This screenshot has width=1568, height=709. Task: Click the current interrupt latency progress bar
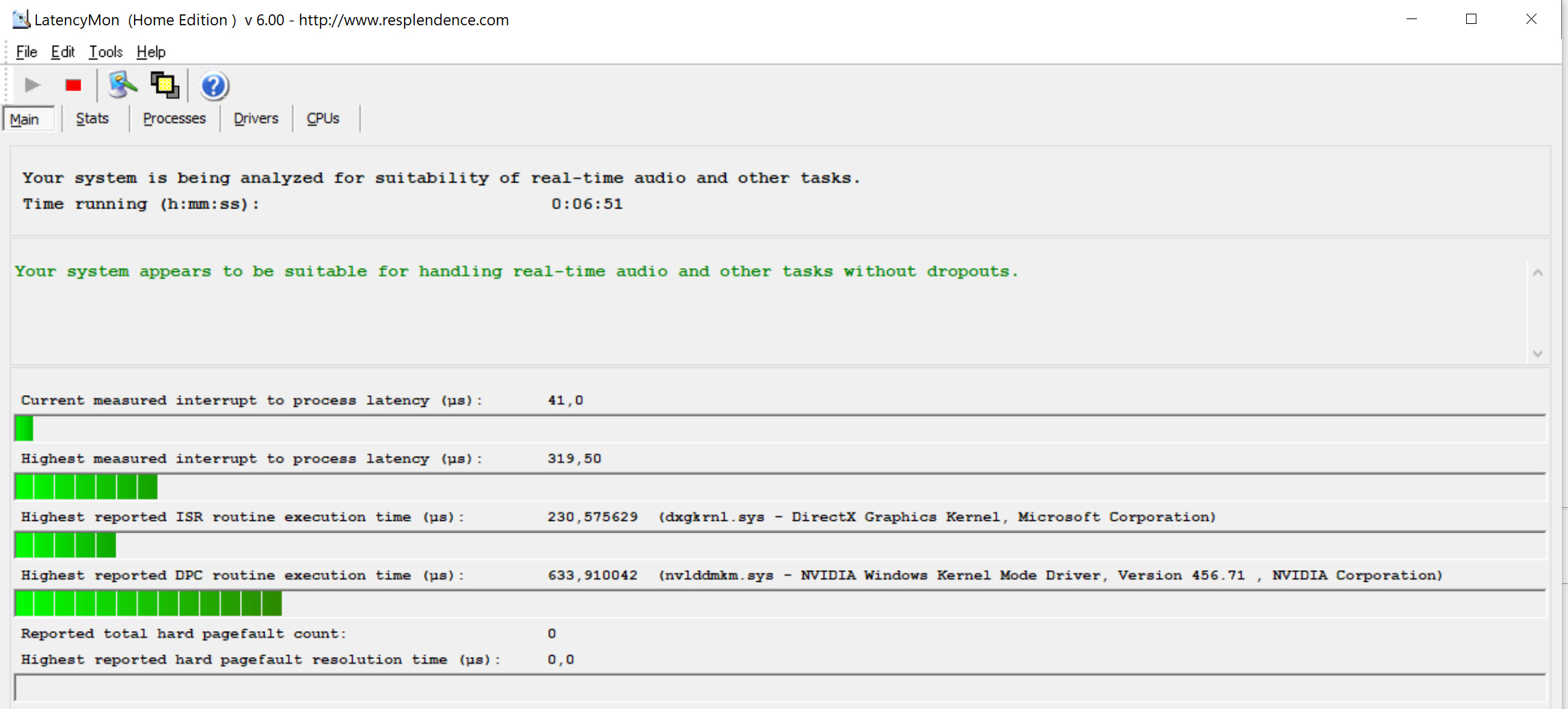(780, 429)
